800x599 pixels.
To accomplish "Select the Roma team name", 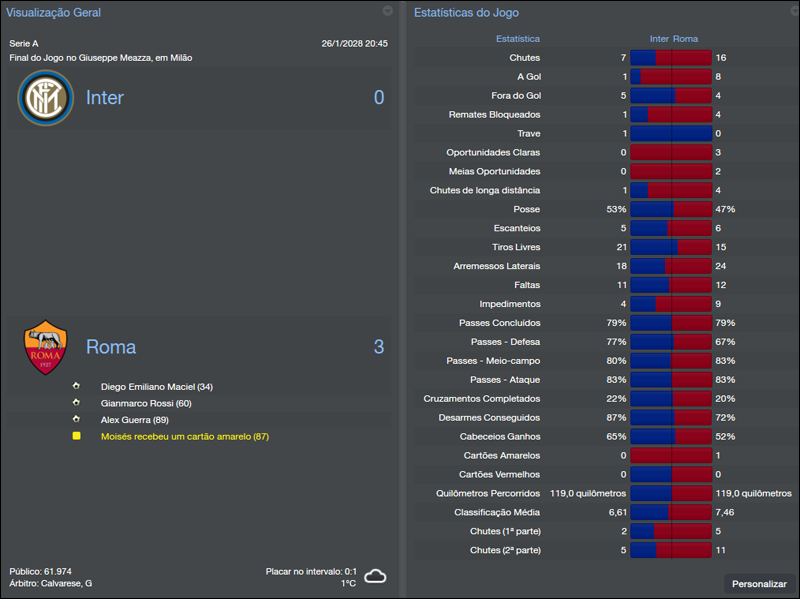I will 110,346.
